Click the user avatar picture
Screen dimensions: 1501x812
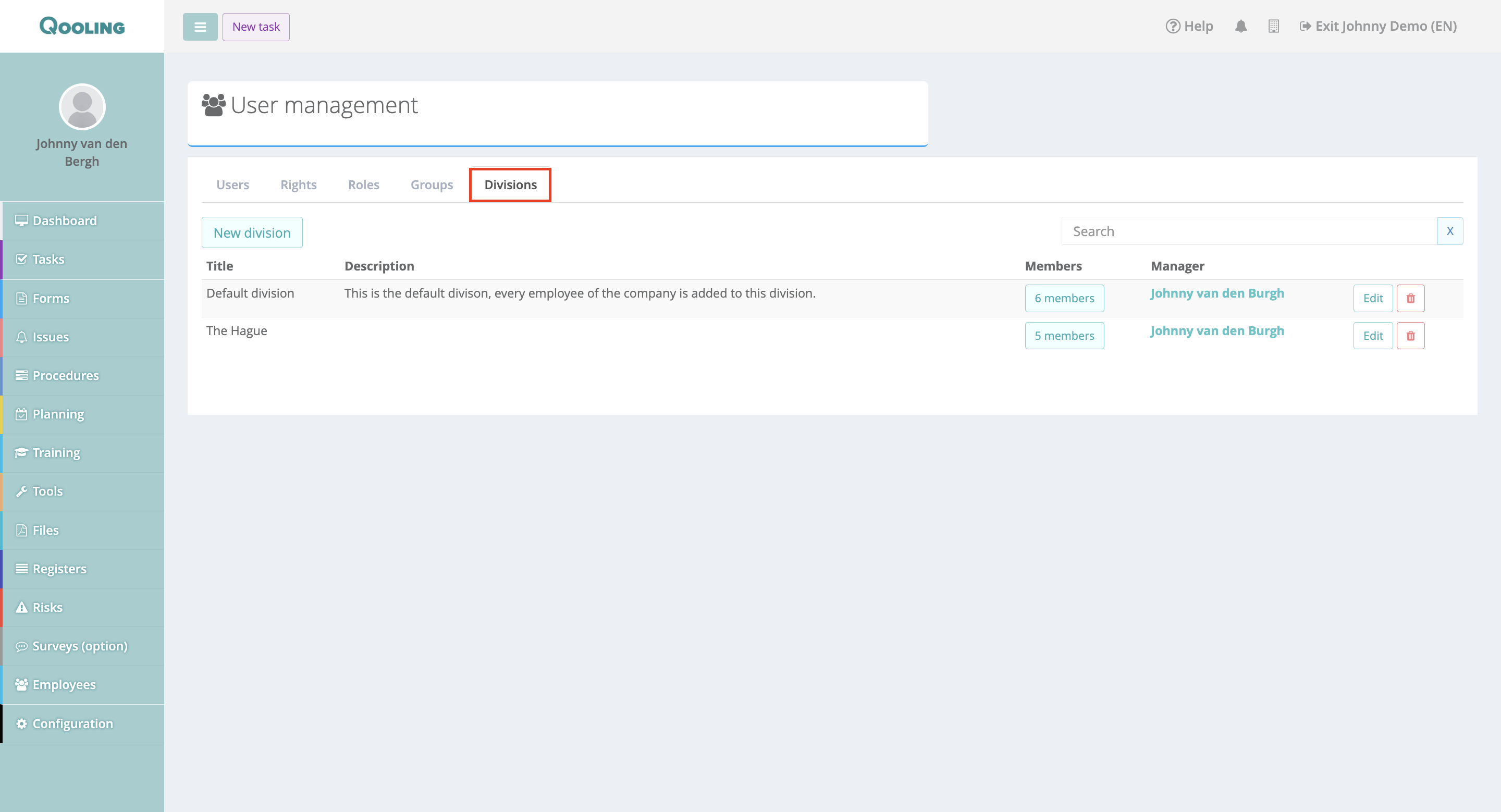click(x=82, y=107)
